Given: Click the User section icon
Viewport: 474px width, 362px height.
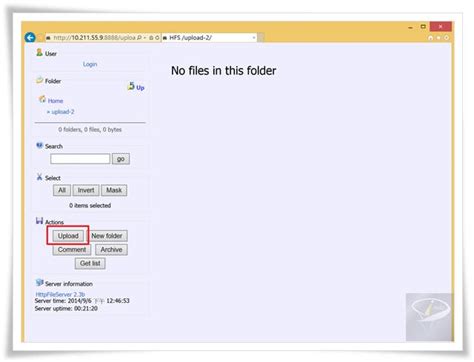Looking at the screenshot, I should (x=39, y=52).
